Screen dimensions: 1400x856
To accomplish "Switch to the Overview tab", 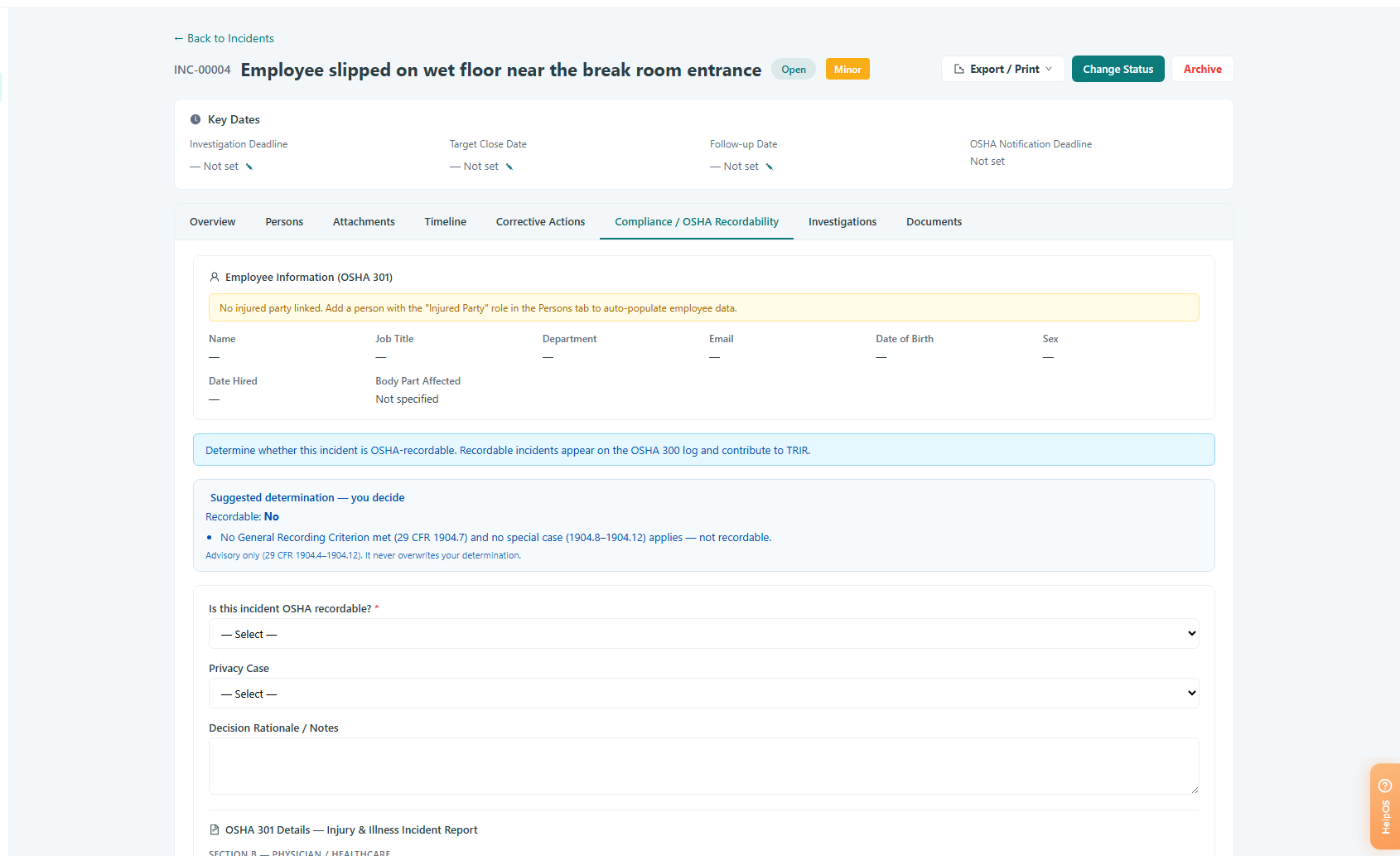I will (212, 222).
